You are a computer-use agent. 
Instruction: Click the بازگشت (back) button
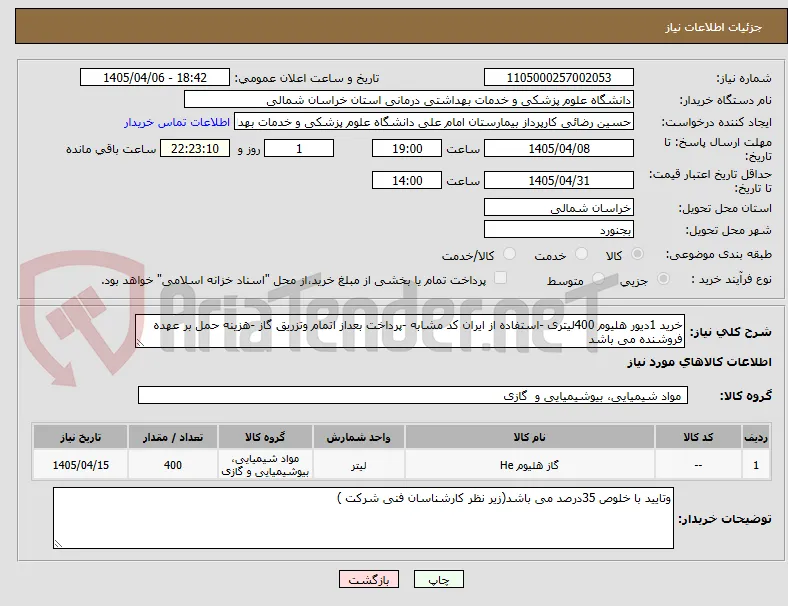369,579
